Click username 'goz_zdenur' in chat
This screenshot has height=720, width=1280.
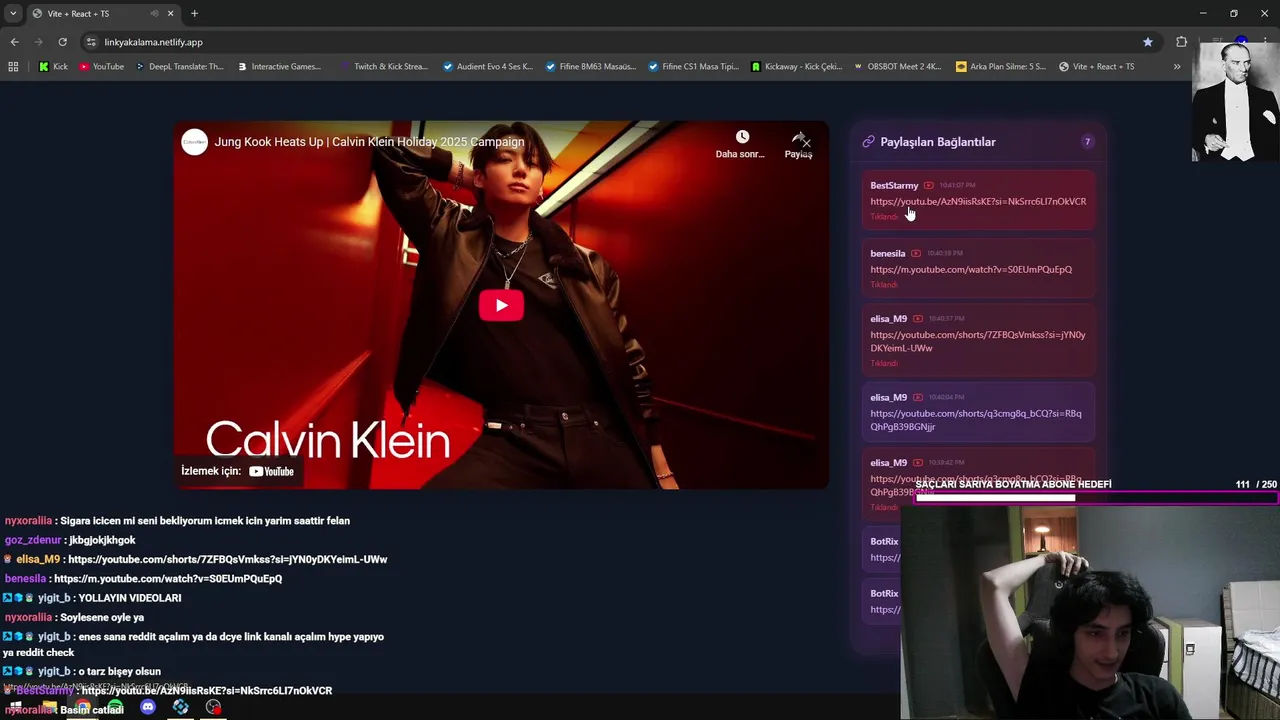click(33, 540)
